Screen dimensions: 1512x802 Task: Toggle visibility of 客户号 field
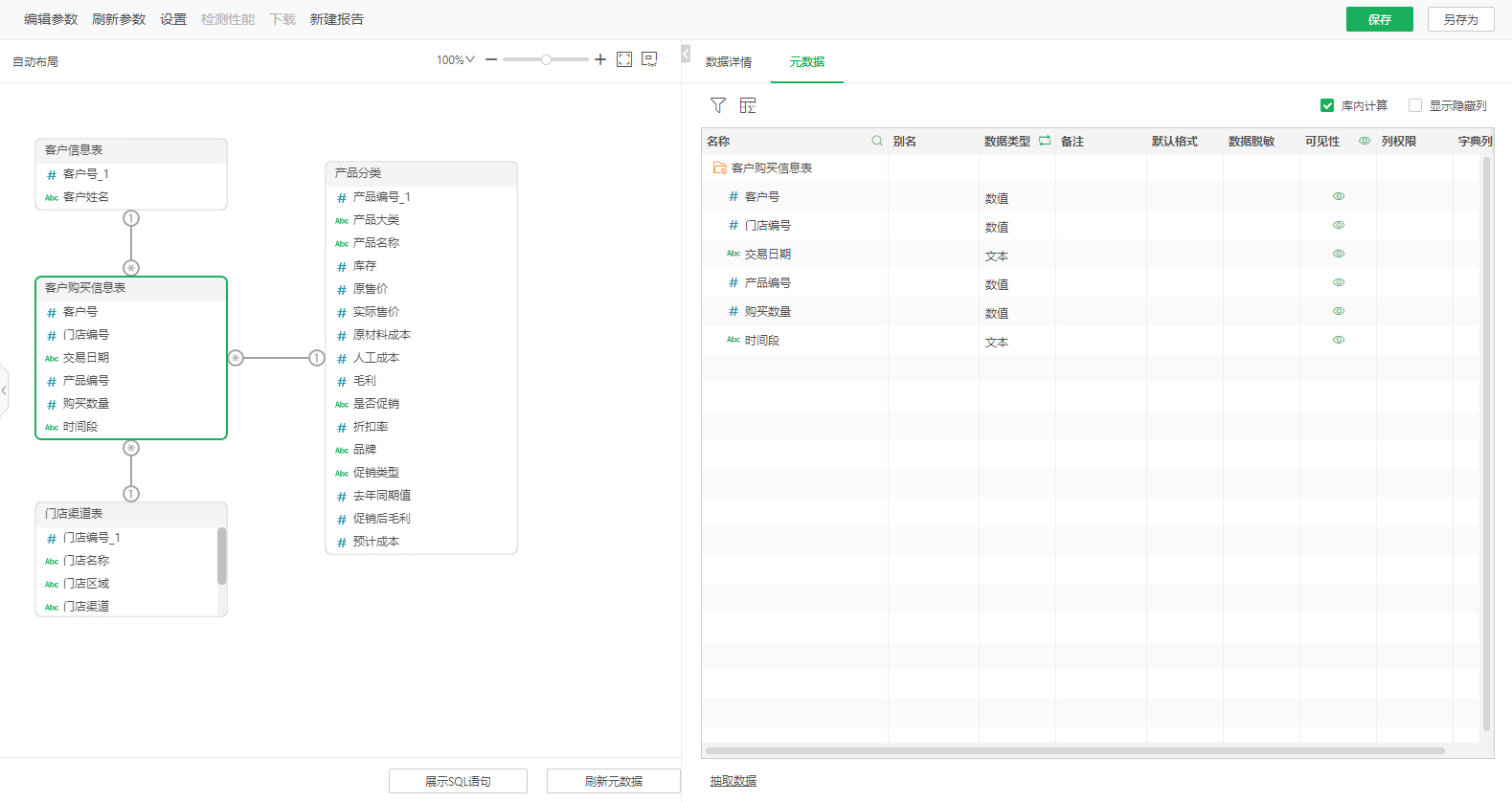coord(1339,196)
